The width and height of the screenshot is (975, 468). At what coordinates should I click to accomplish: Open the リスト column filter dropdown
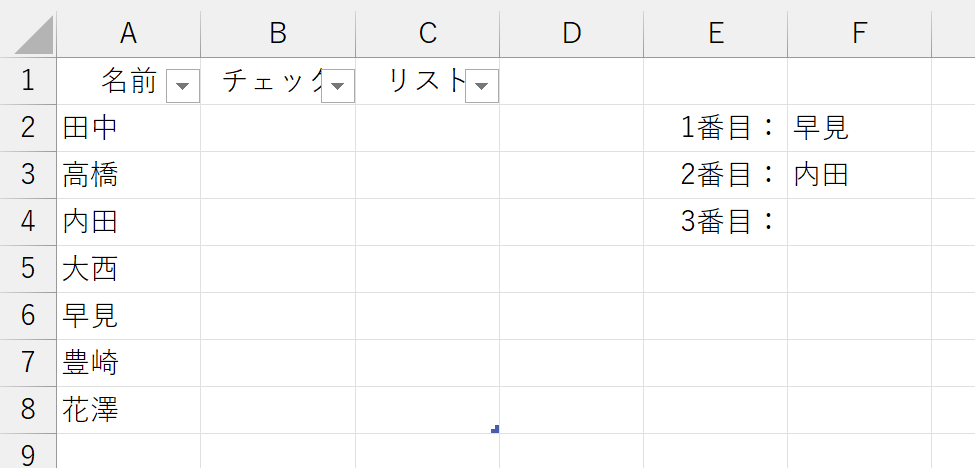coord(482,86)
